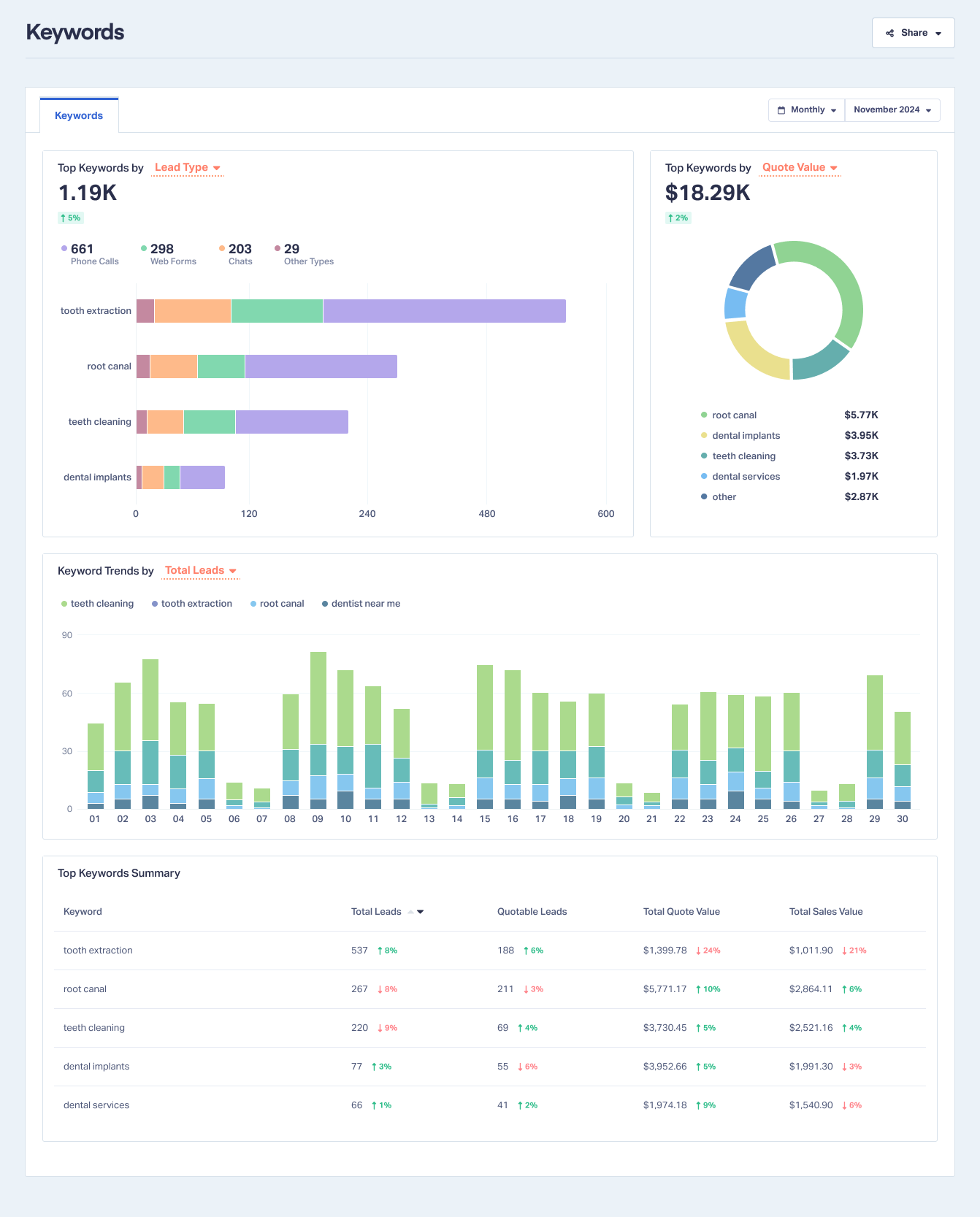The image size is (980, 1217).
Task: Select the Keywords tab
Action: tap(79, 115)
